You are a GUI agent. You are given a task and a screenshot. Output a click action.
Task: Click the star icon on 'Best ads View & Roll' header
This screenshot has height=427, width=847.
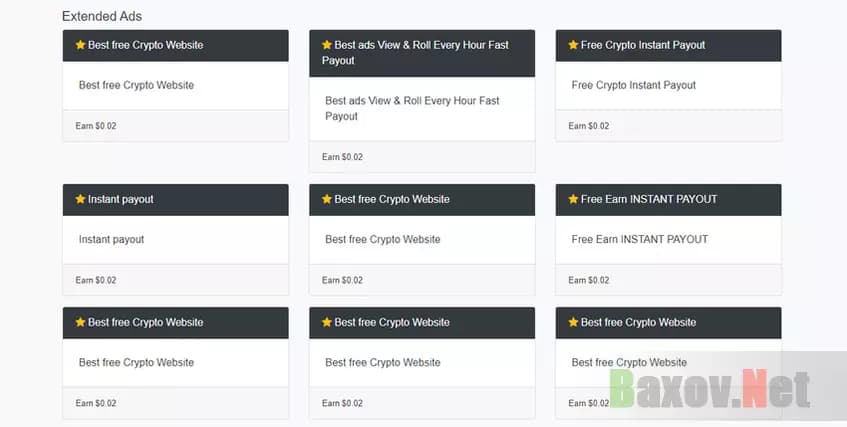point(327,45)
